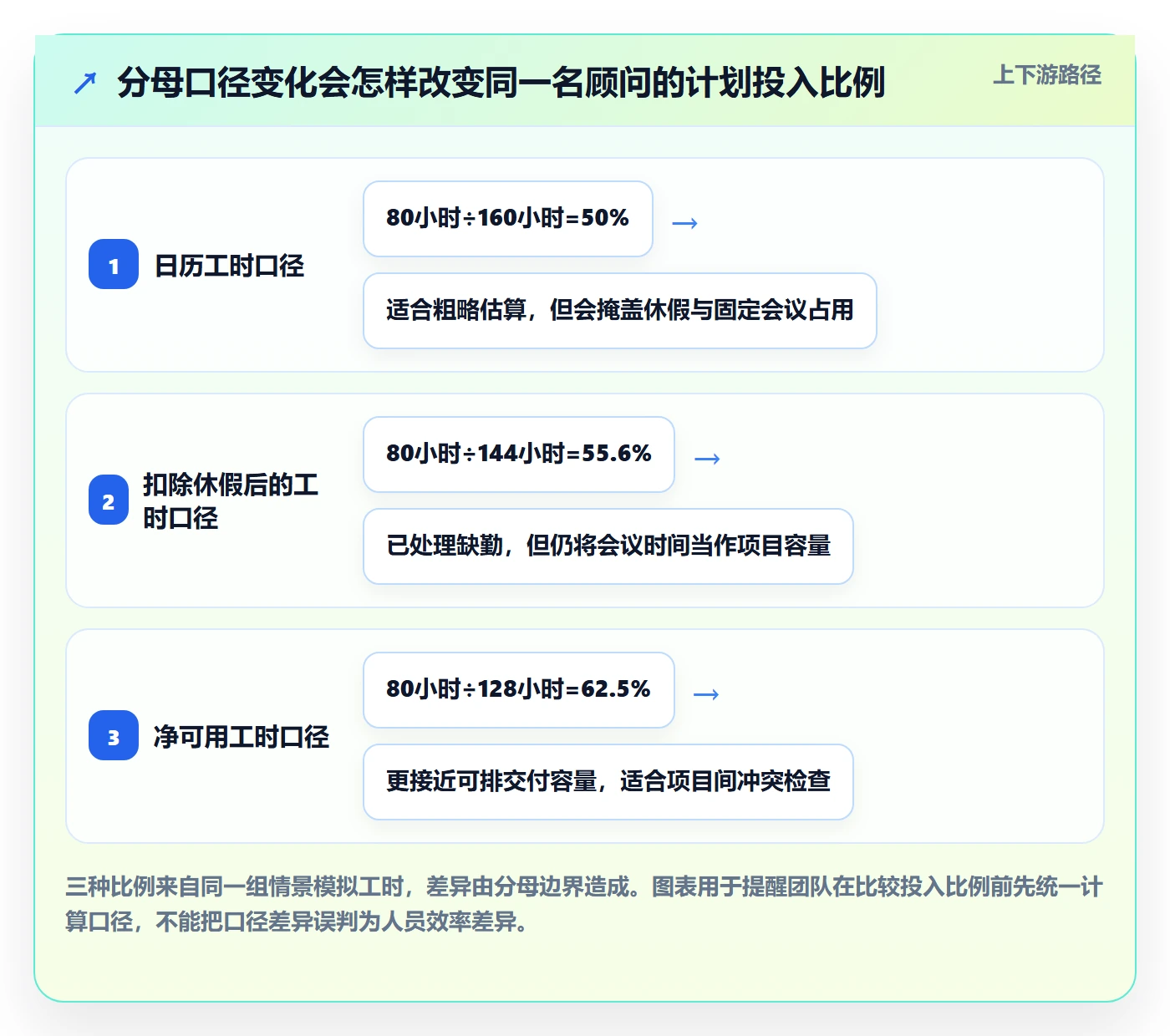Viewport: 1170px width, 1036px height.
Task: Click the 80小时÷128小时=62.5% formula box
Action: (x=519, y=690)
